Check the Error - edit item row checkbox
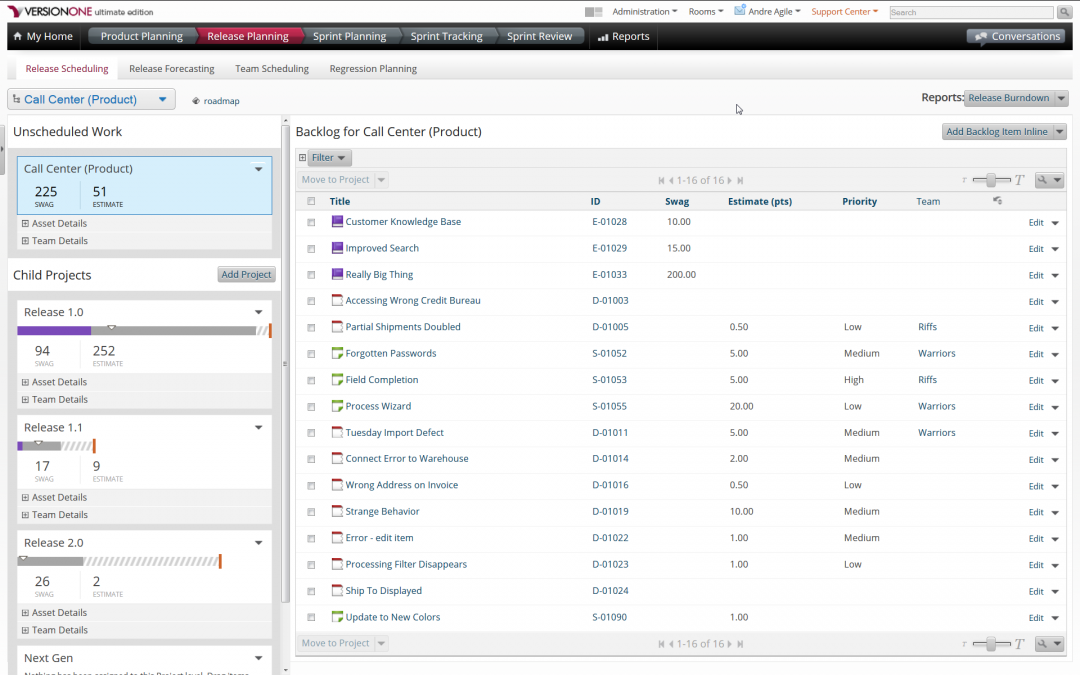 coord(311,539)
